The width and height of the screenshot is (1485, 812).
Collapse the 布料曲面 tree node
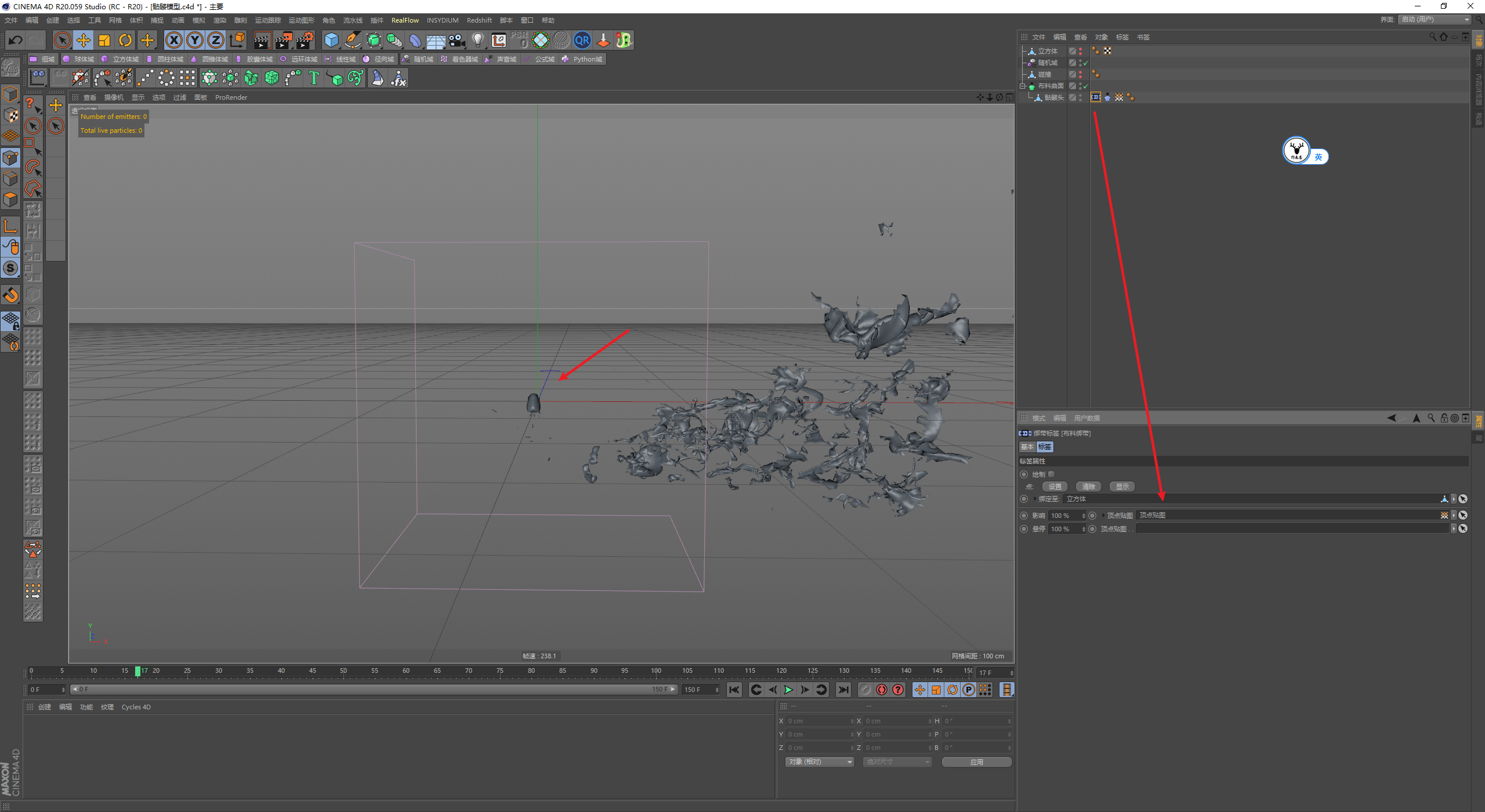pos(1023,86)
